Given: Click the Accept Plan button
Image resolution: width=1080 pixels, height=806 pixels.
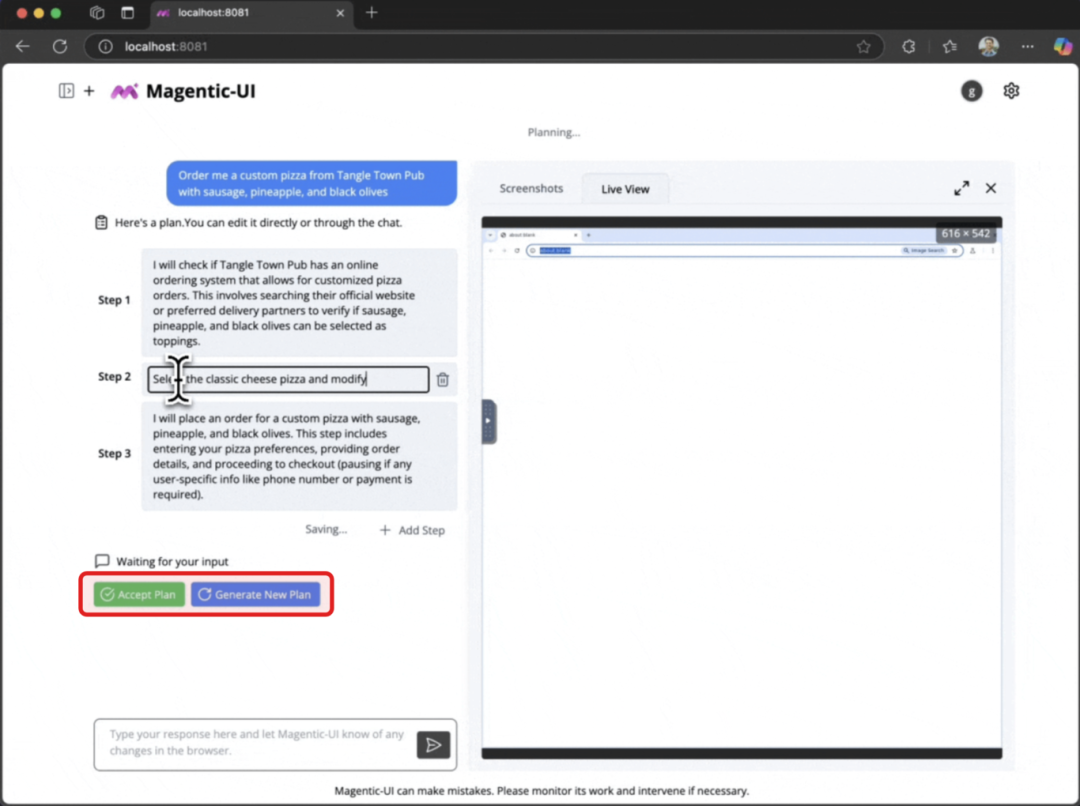Looking at the screenshot, I should click(x=139, y=594).
